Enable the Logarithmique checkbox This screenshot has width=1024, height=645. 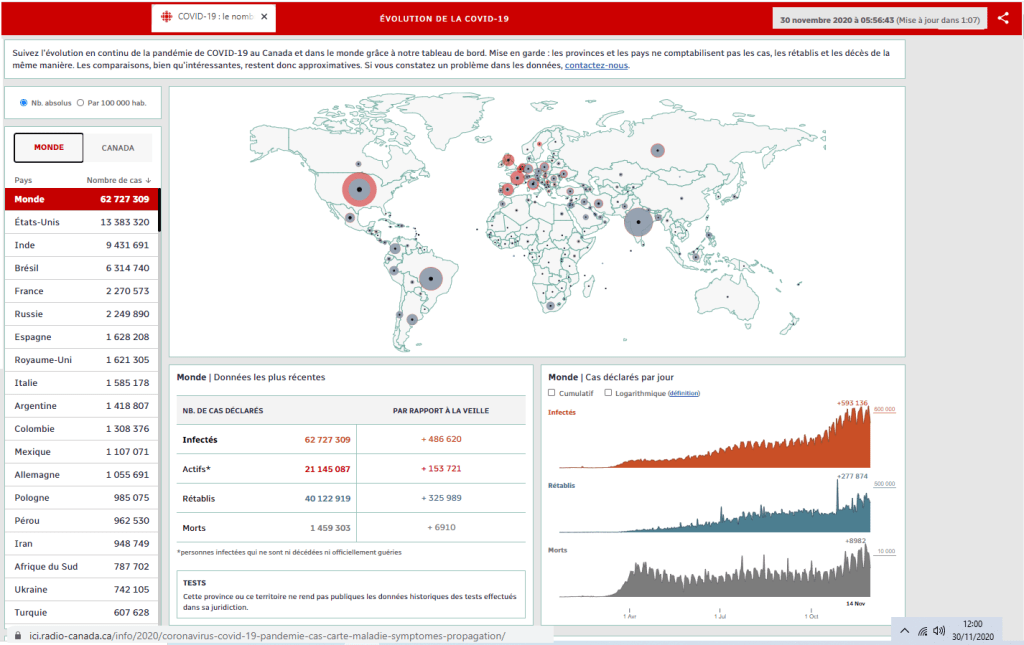[608, 393]
